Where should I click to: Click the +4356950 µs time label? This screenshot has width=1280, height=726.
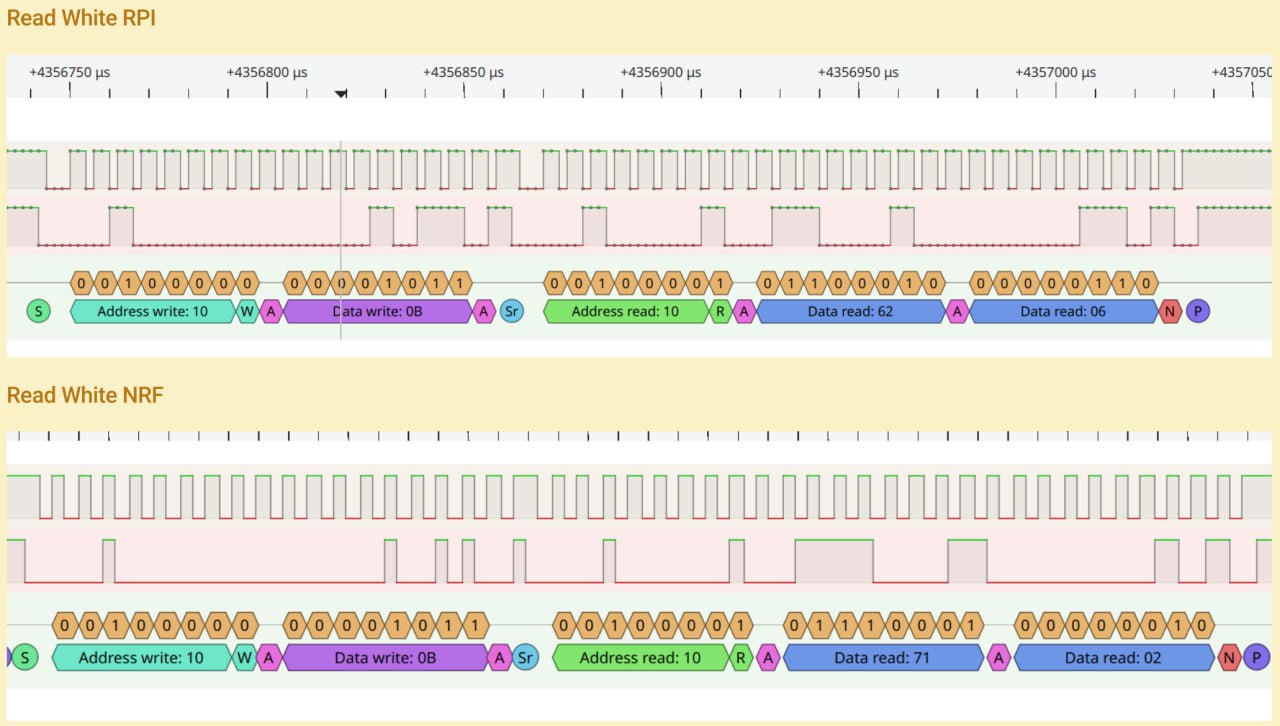click(858, 73)
